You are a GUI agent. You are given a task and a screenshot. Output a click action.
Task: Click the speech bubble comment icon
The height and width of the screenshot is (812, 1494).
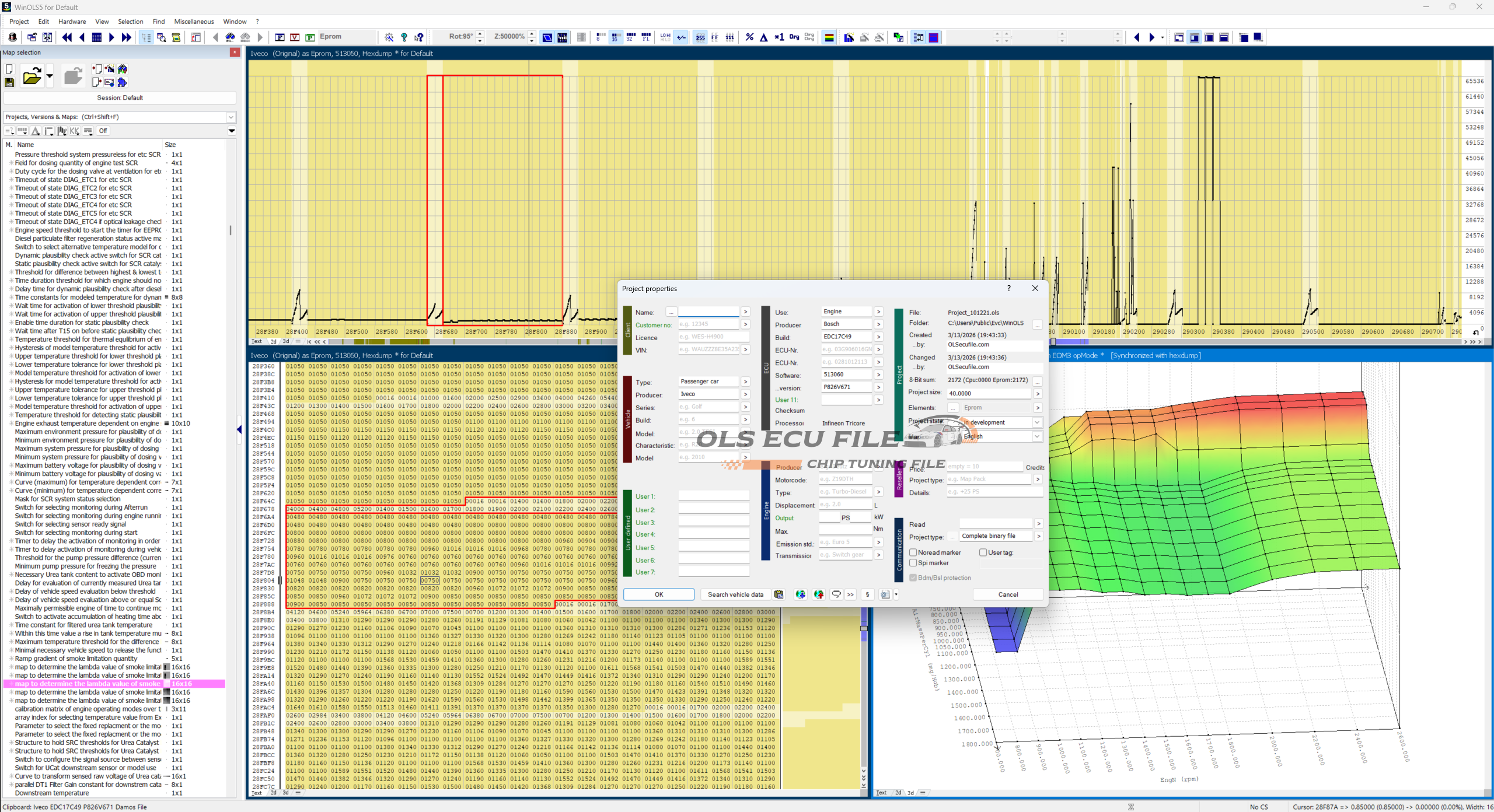click(x=836, y=594)
